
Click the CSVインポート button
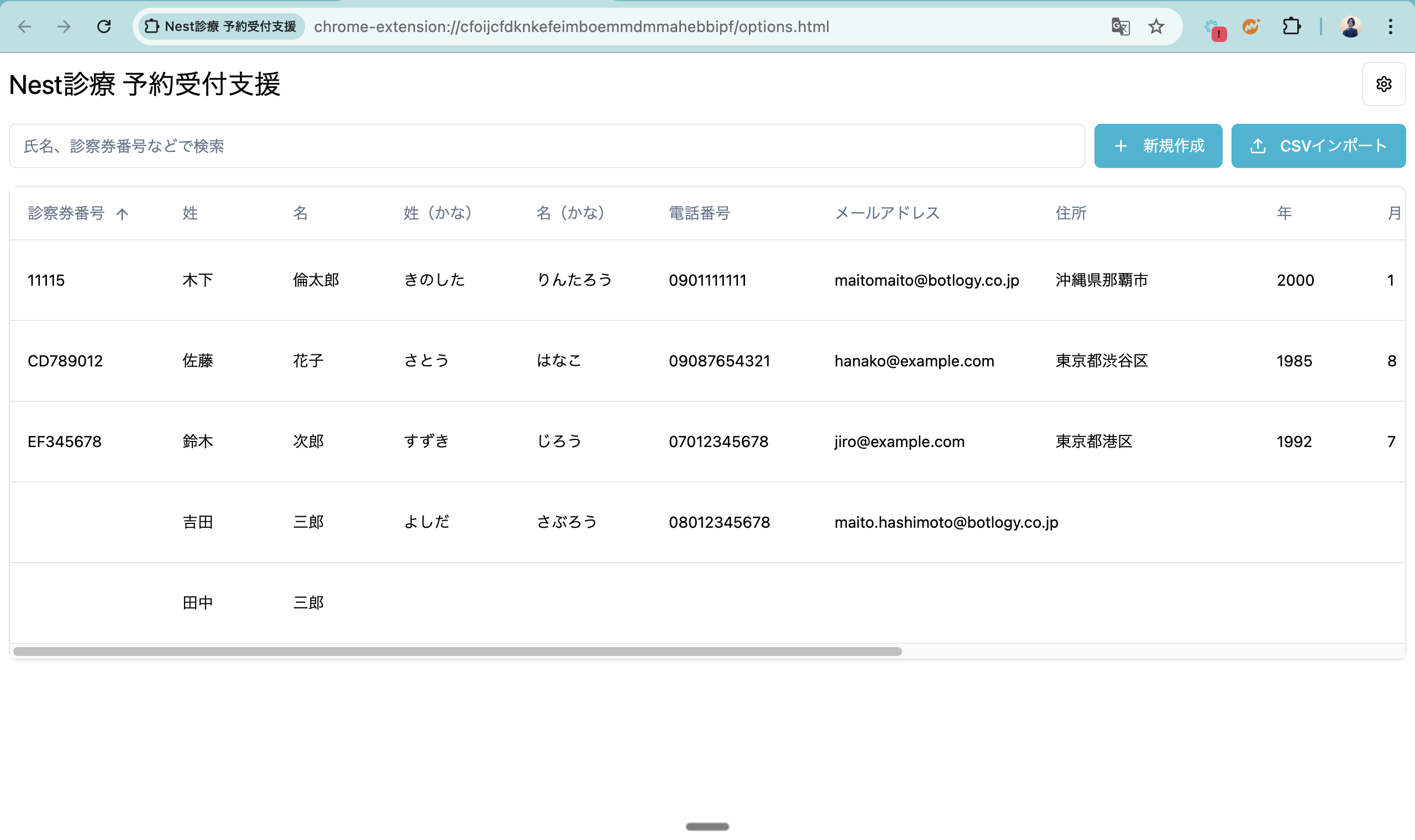(x=1318, y=146)
